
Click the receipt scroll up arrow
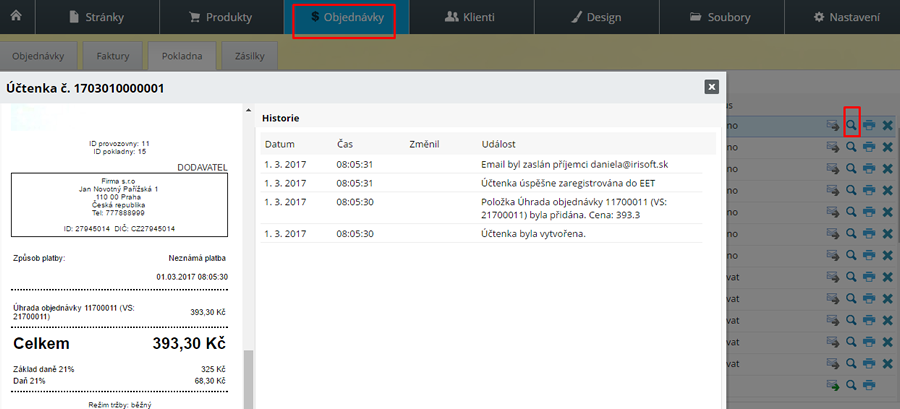(249, 110)
